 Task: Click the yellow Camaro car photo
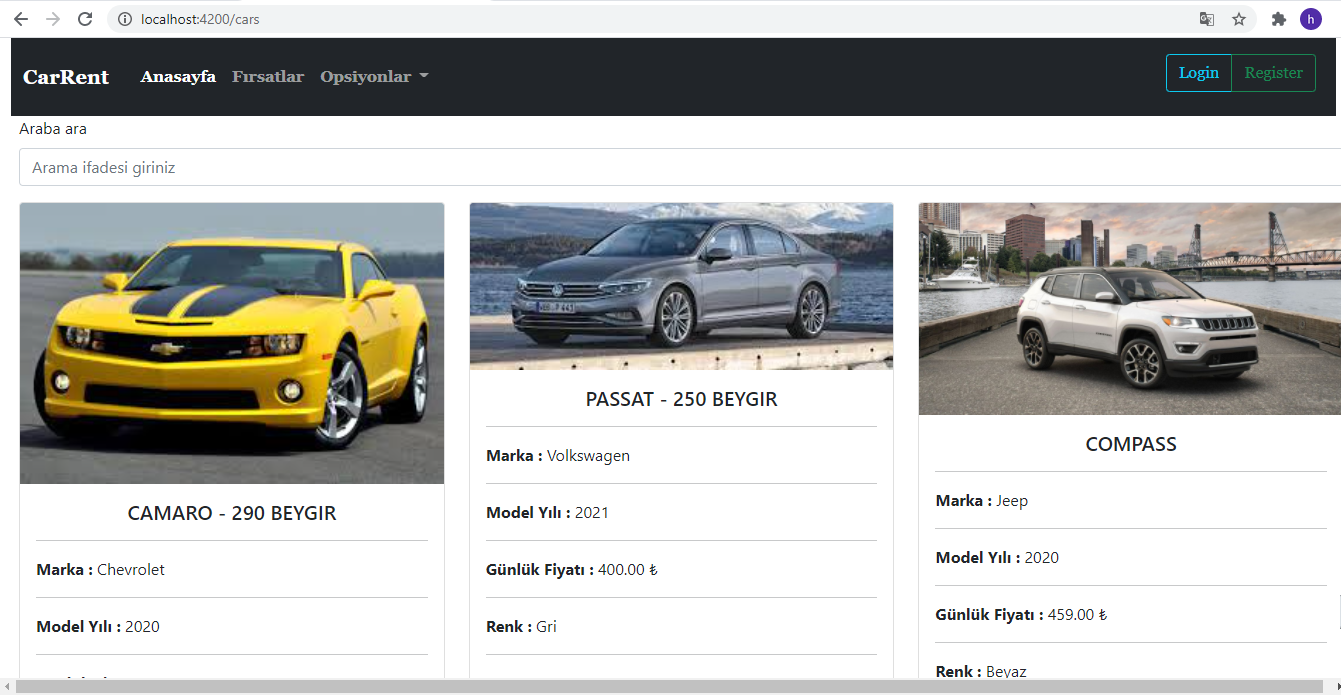[x=231, y=342]
